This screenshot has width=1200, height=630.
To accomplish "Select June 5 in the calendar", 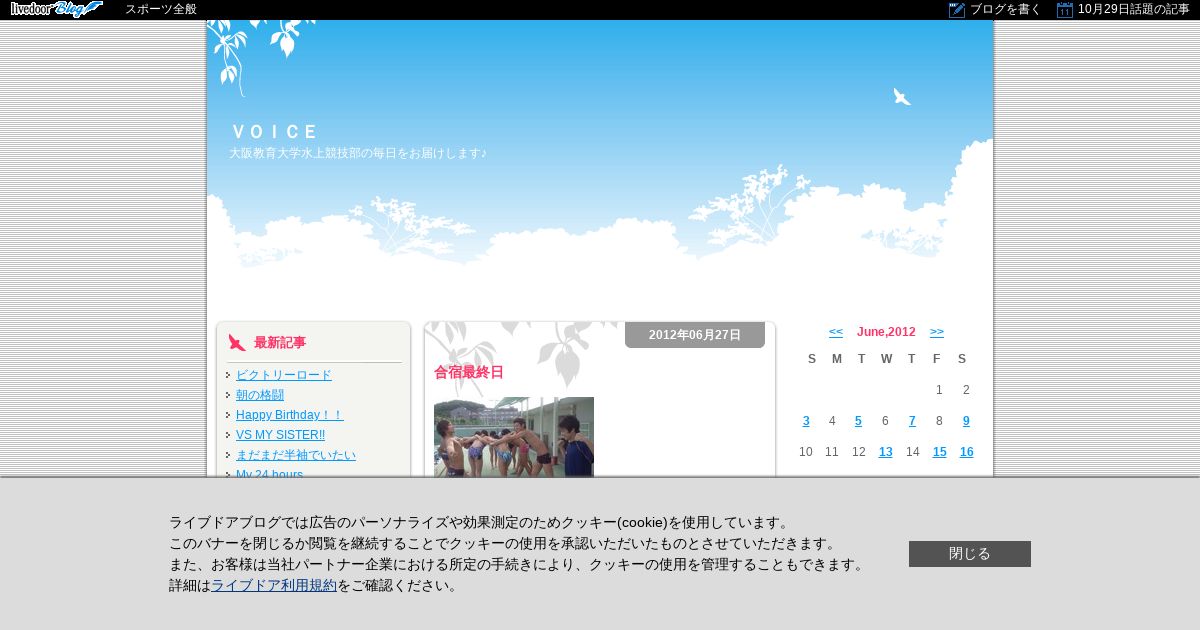I will 858,421.
